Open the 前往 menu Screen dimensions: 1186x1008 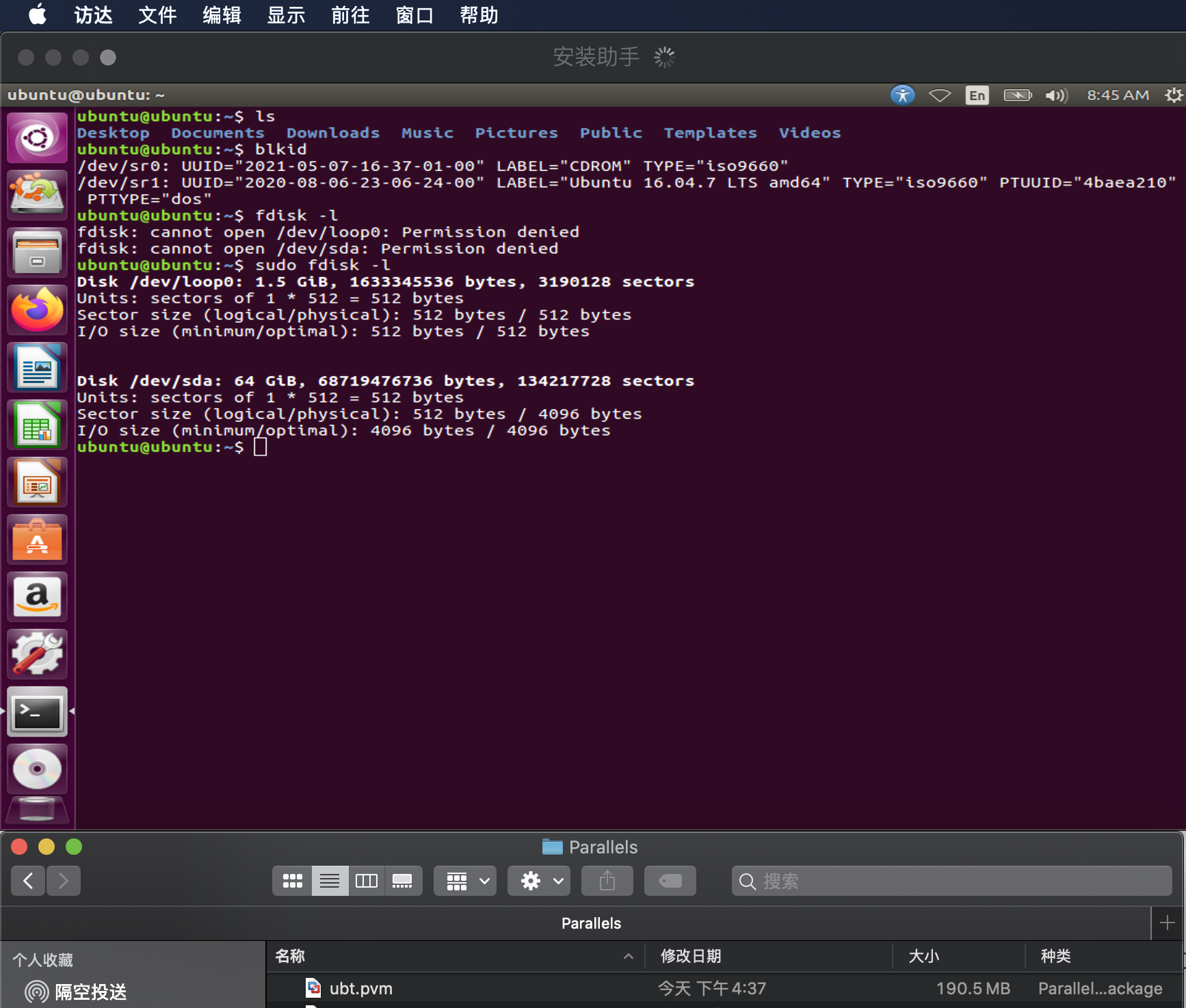point(350,15)
